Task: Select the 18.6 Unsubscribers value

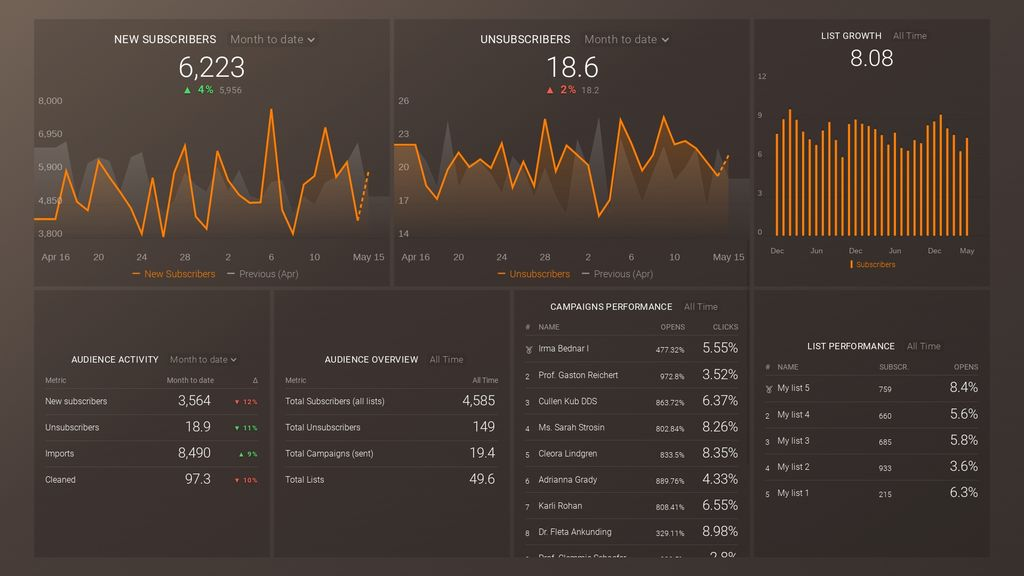Action: [x=572, y=67]
